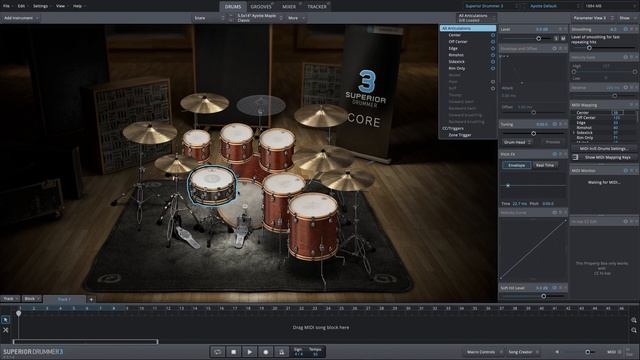Toggle the Off Center articulation power icon

tap(493, 42)
